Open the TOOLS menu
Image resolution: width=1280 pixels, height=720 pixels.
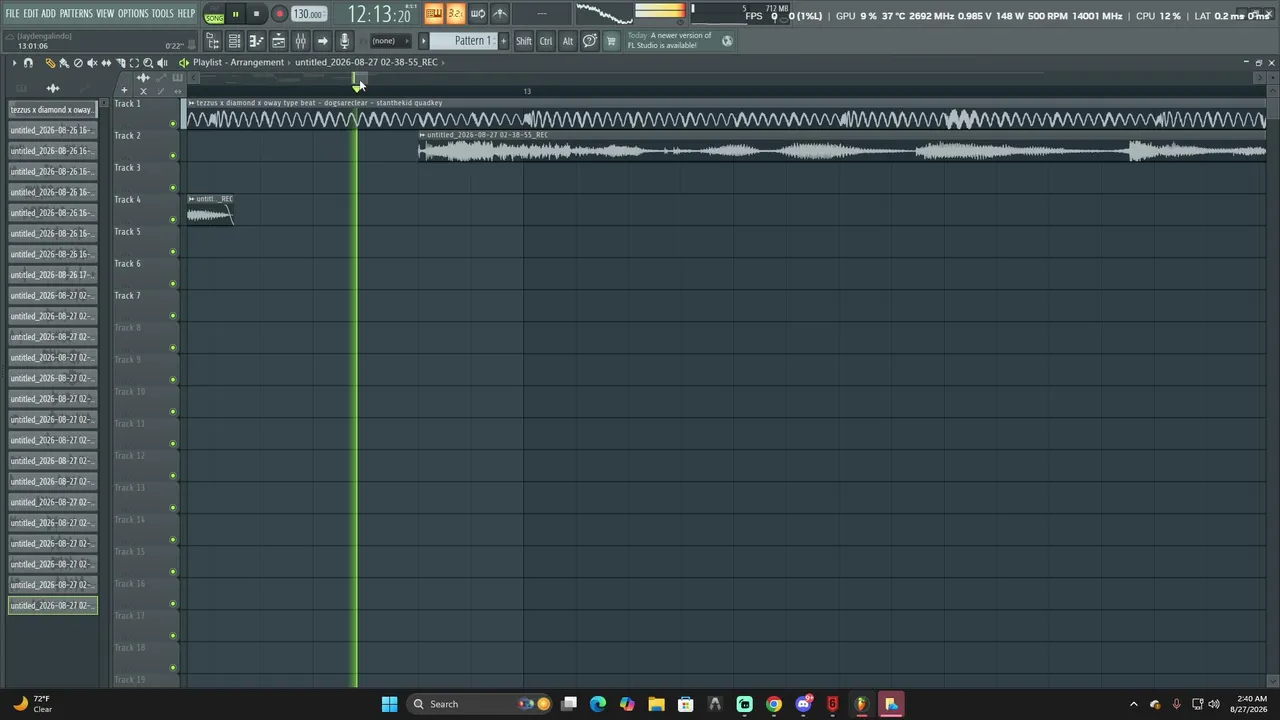[x=163, y=13]
